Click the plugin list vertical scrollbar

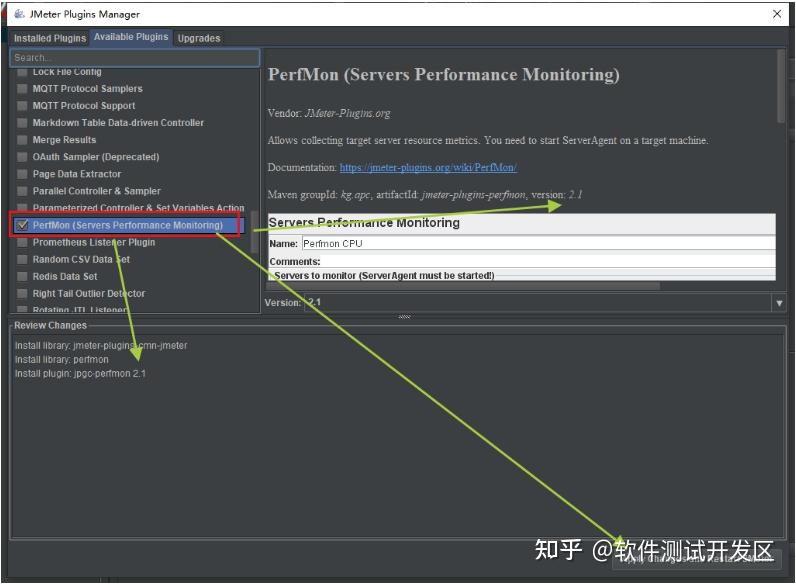(x=255, y=232)
